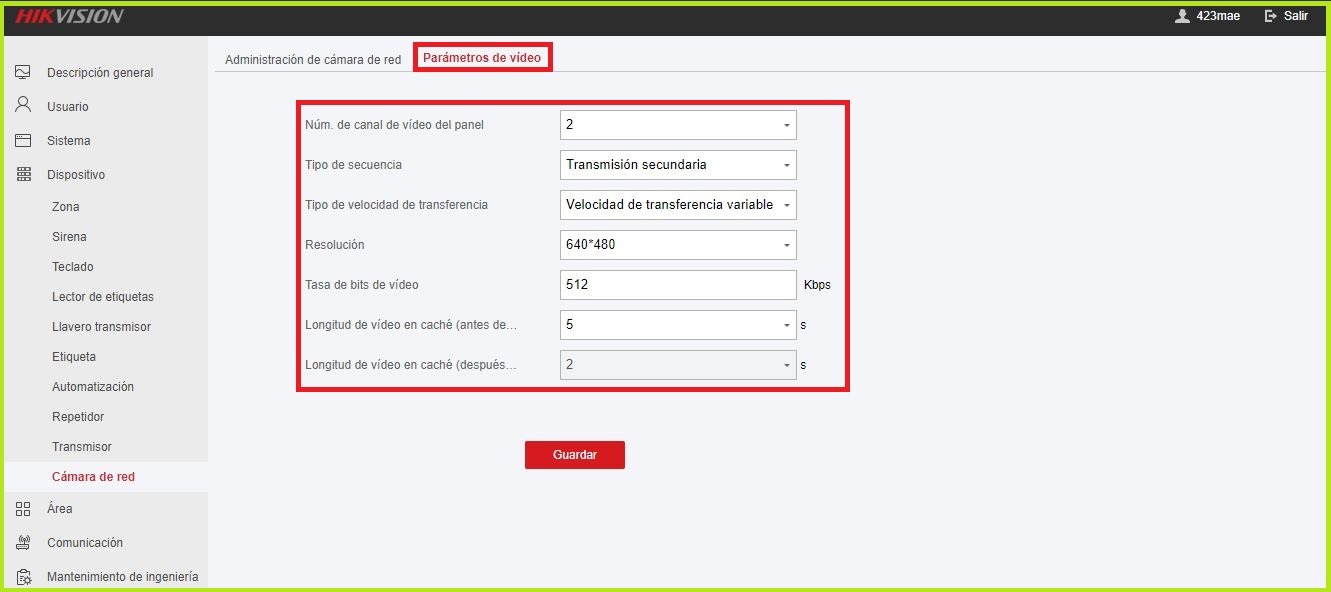Viewport: 1331px width, 592px height.
Task: Click the Comunicación router icon
Action: click(x=23, y=542)
